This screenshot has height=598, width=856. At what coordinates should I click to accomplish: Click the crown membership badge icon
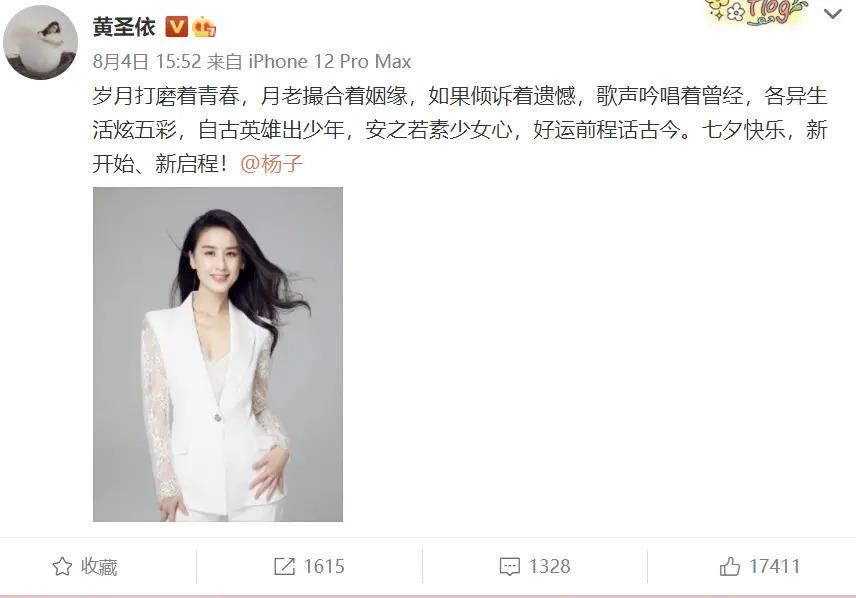[x=204, y=27]
